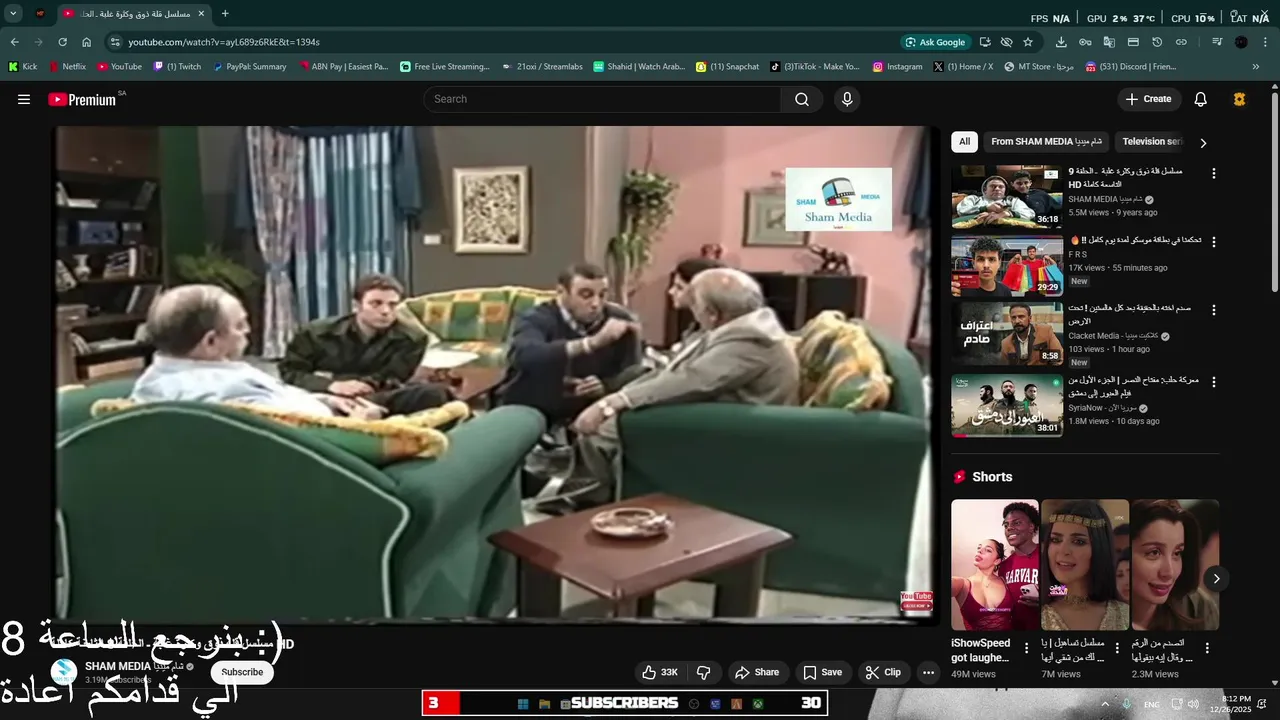Open the Twitch bookmark
1280x720 pixels.
(x=177, y=67)
